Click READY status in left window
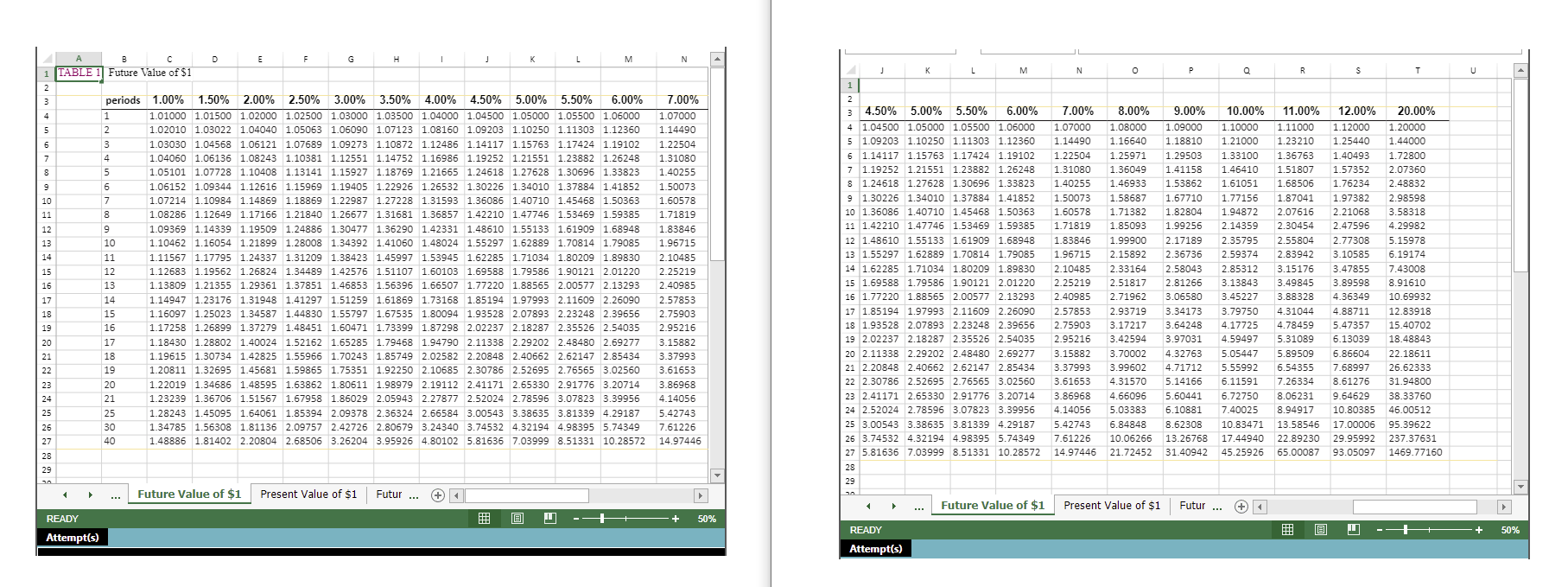Image resolution: width=1568 pixels, height=587 pixels. click(x=62, y=519)
